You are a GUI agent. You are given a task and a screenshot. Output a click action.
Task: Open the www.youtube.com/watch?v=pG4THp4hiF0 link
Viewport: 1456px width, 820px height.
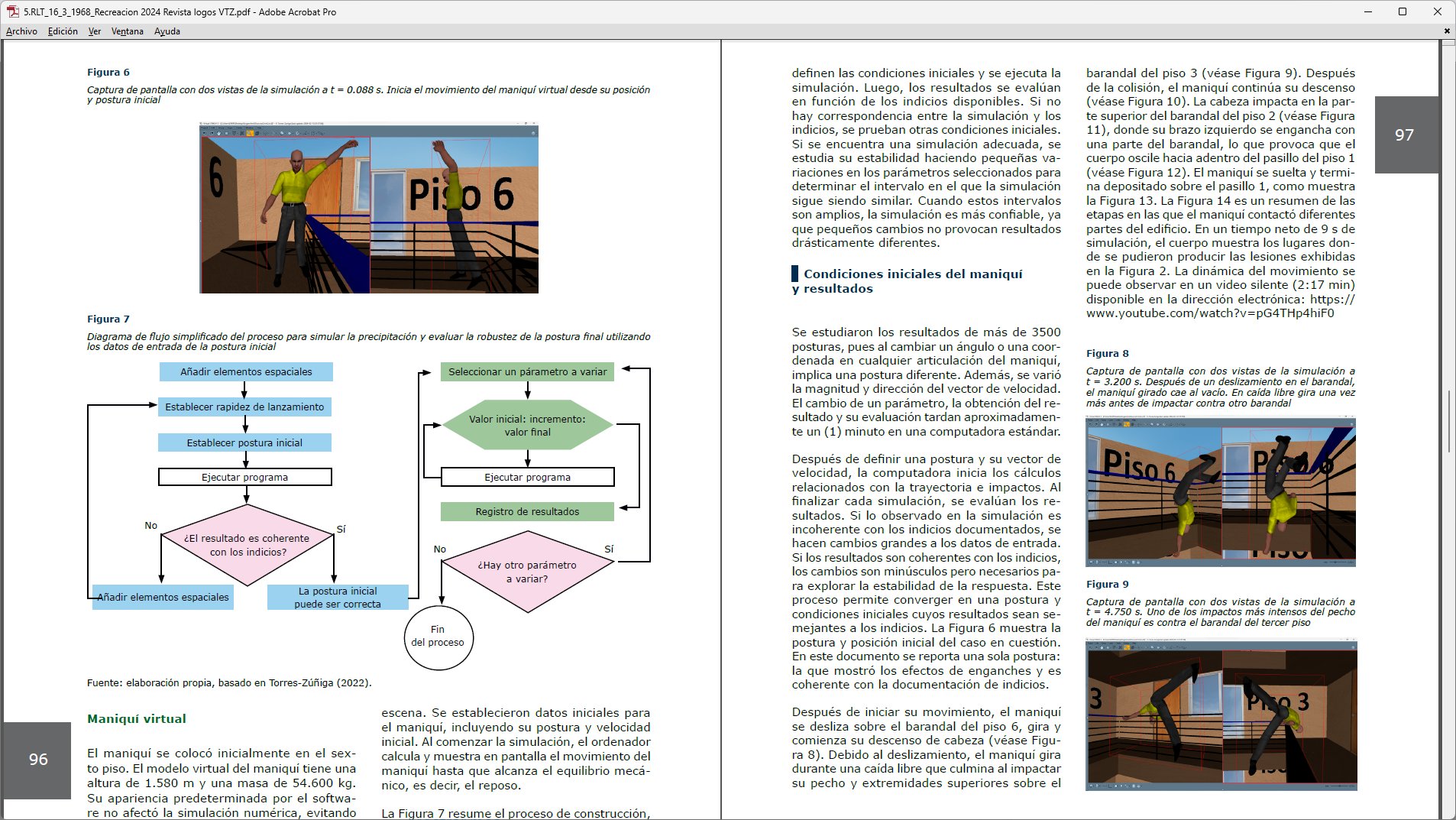click(x=1210, y=313)
